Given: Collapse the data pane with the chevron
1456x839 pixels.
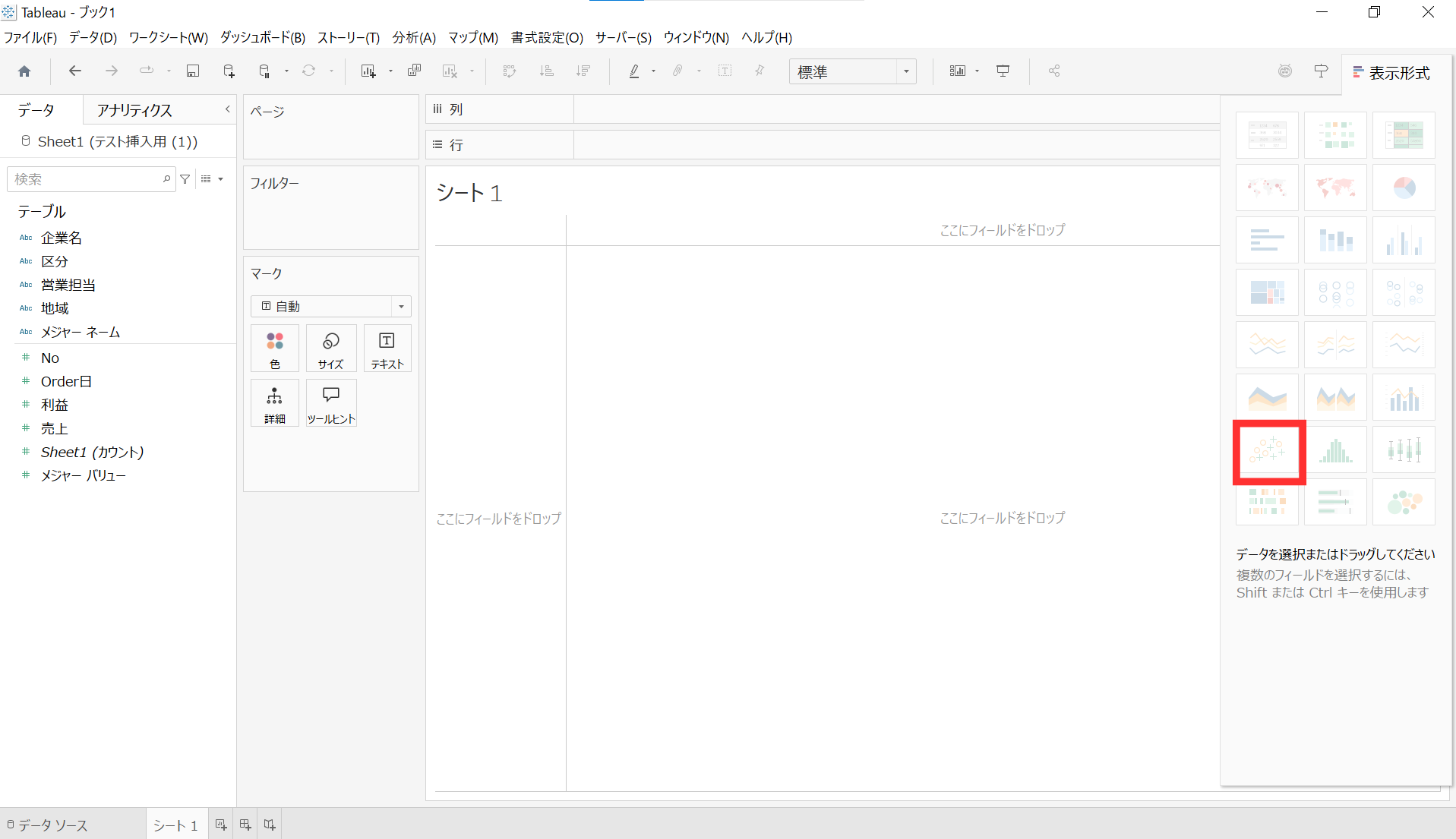Looking at the screenshot, I should 227,109.
